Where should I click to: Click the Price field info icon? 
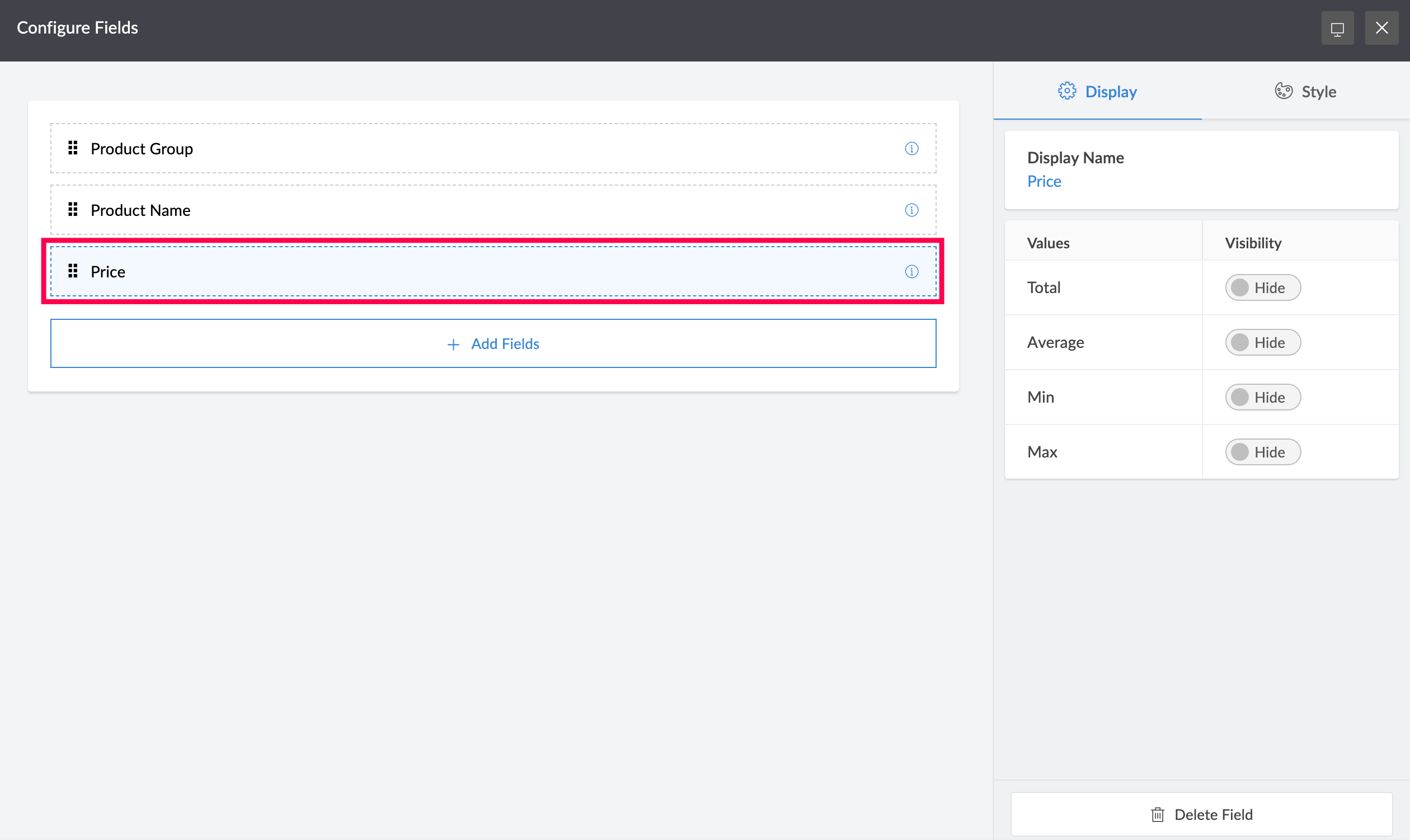(x=911, y=272)
